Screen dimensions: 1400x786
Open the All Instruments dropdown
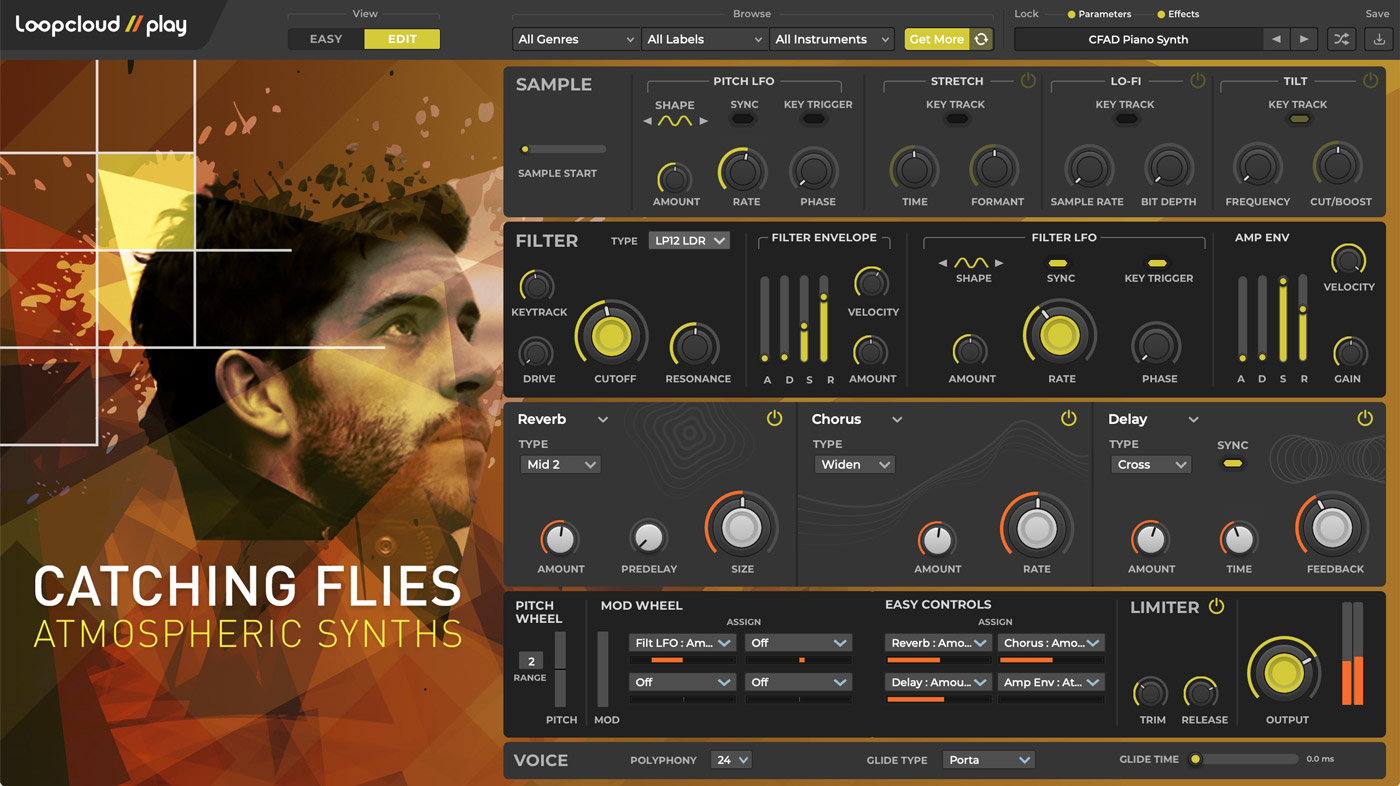point(832,39)
